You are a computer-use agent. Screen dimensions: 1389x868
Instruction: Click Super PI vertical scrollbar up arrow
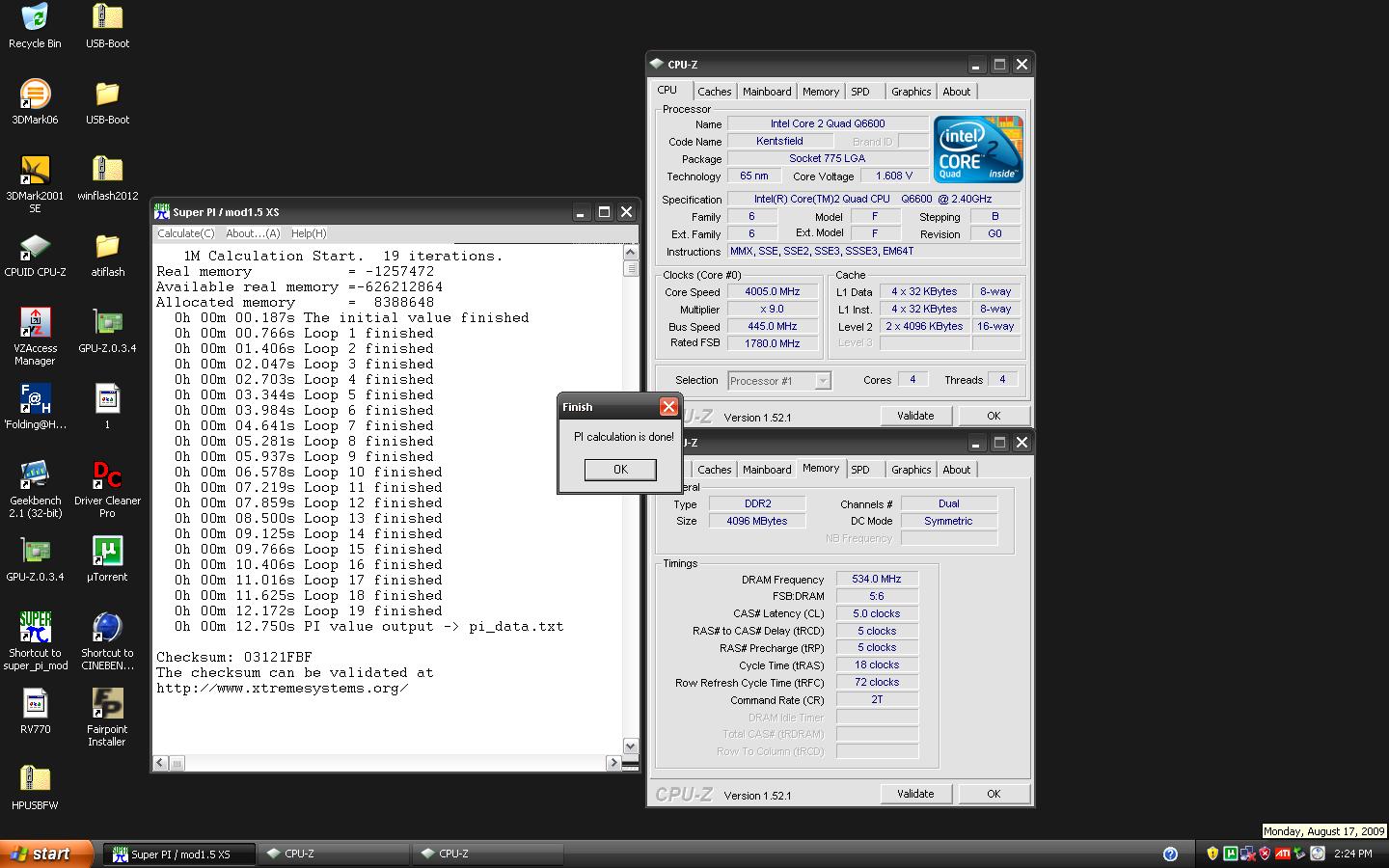[631, 253]
